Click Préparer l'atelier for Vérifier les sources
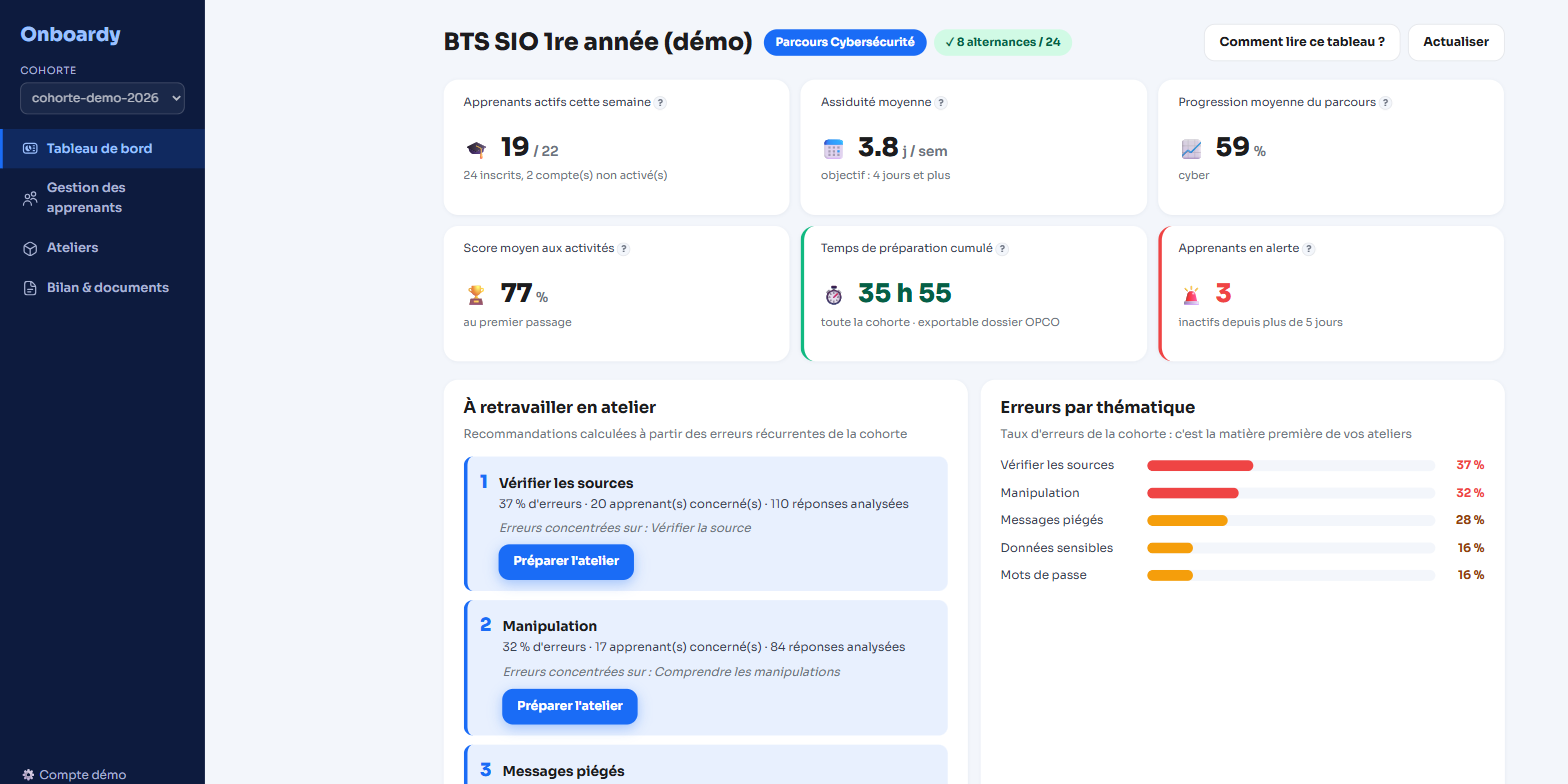 pos(566,561)
